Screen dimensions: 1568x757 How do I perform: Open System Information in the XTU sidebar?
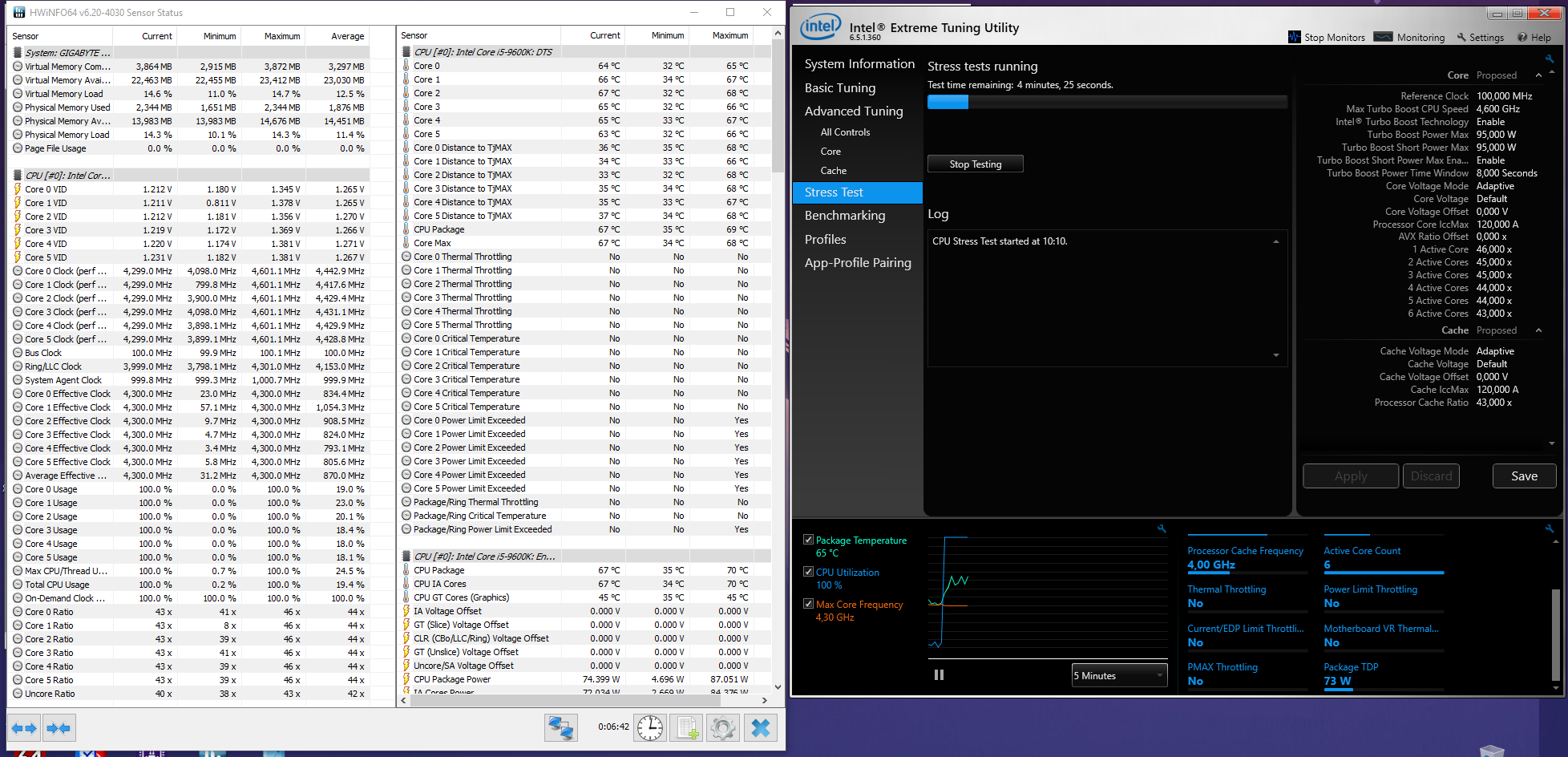859,64
